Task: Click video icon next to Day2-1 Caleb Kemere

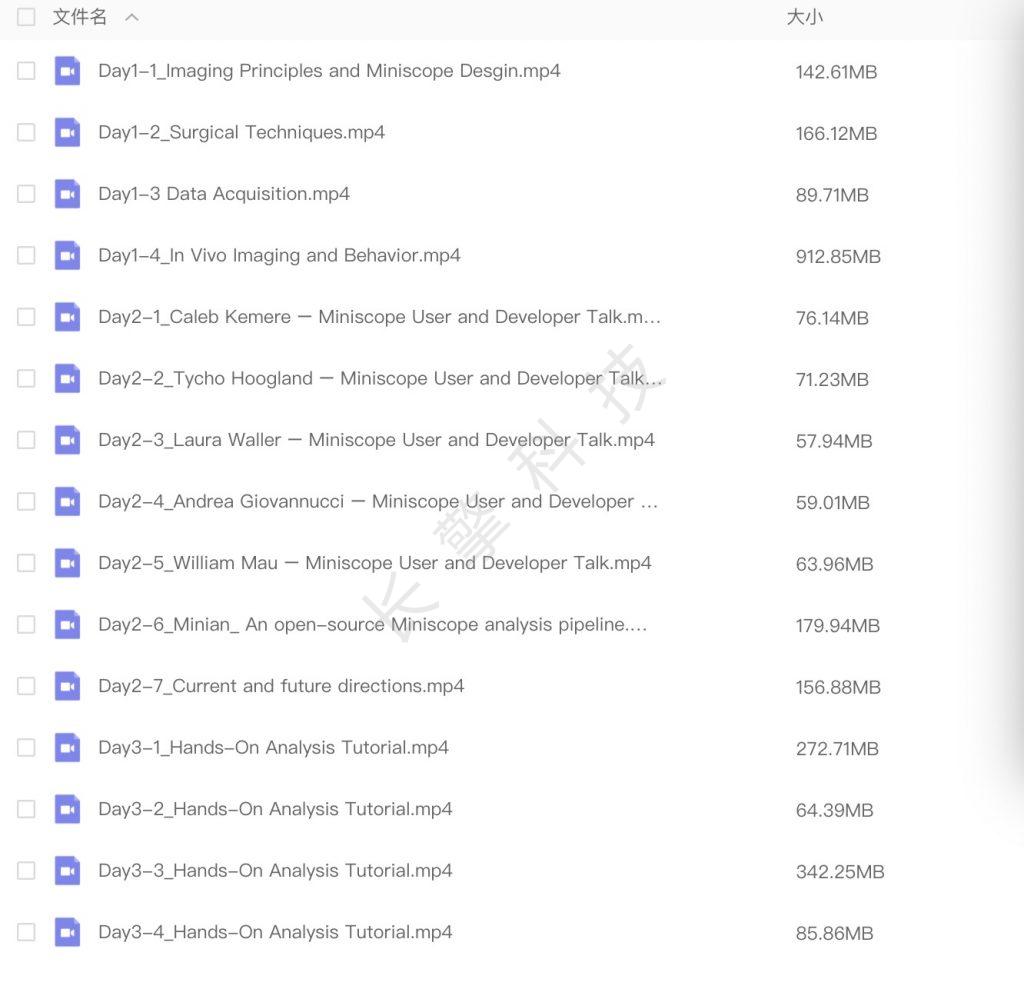Action: [x=67, y=317]
